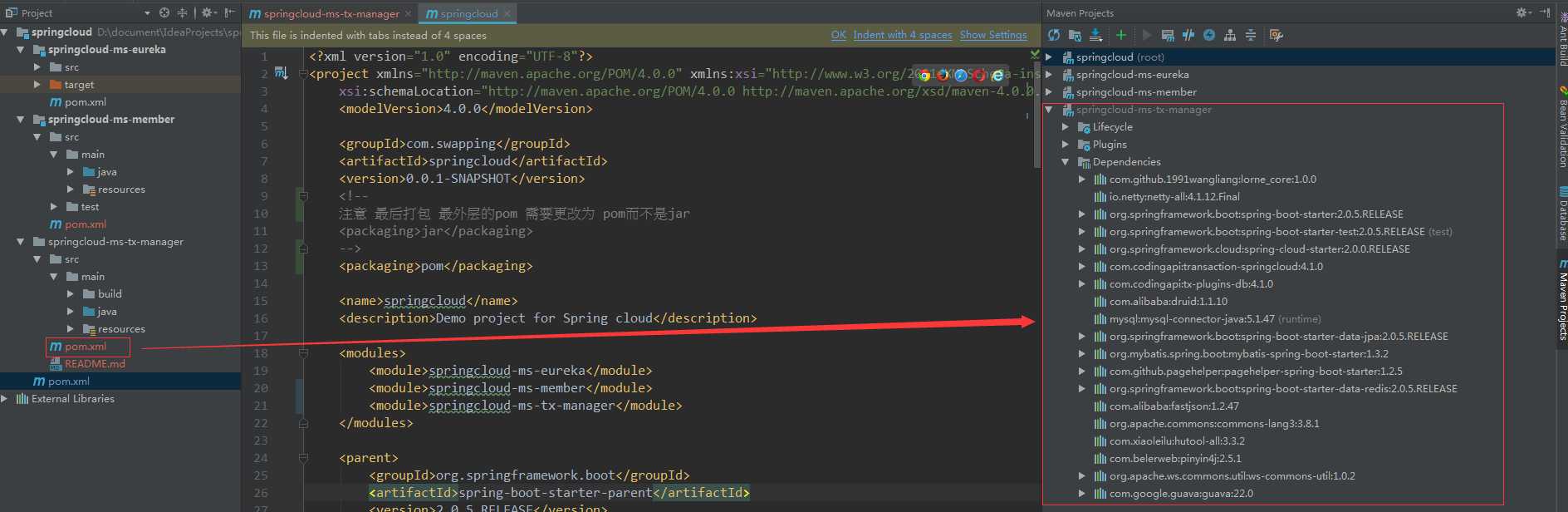Click the Run Maven build icon
This screenshot has width=1568, height=512.
coord(1147,35)
